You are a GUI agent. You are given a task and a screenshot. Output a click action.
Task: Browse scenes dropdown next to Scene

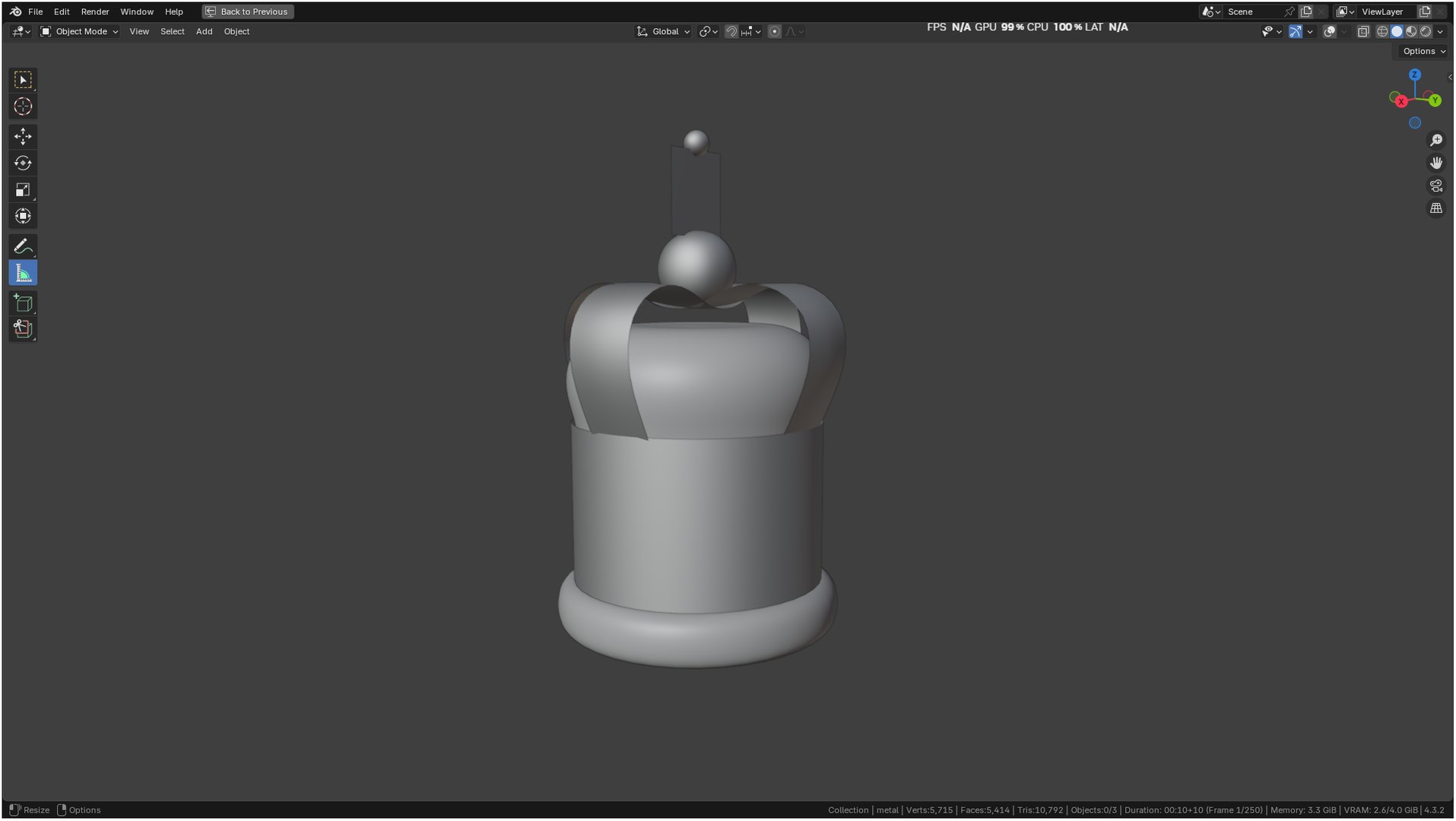(1210, 11)
